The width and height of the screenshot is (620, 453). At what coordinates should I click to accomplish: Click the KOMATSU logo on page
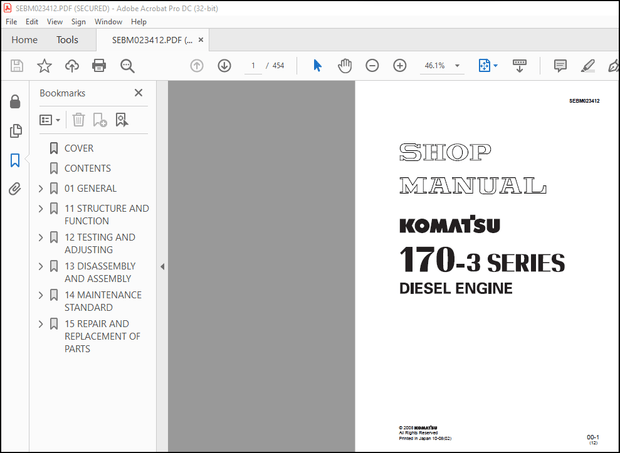[x=450, y=225]
